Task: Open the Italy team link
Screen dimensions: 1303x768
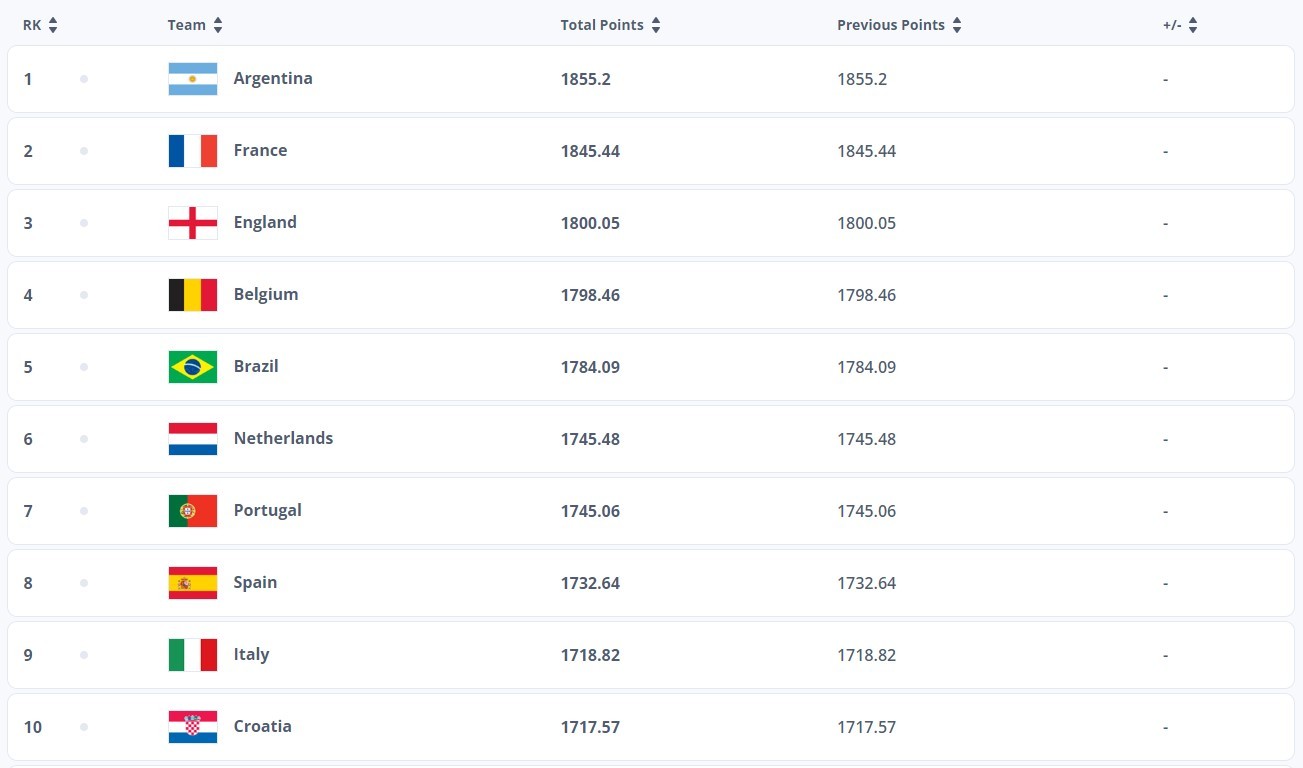Action: pyautogui.click(x=251, y=654)
